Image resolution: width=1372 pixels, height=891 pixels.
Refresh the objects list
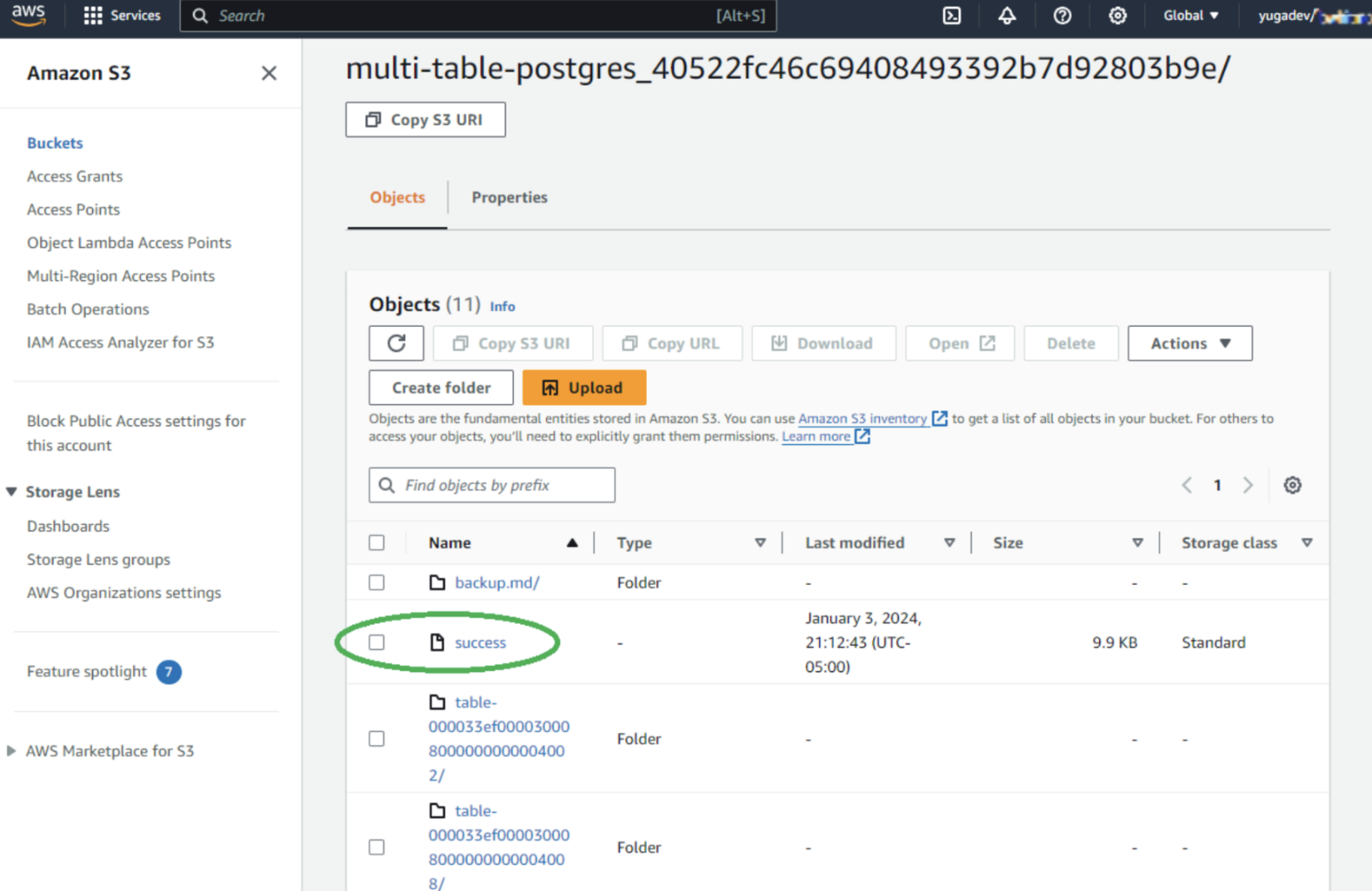click(397, 343)
